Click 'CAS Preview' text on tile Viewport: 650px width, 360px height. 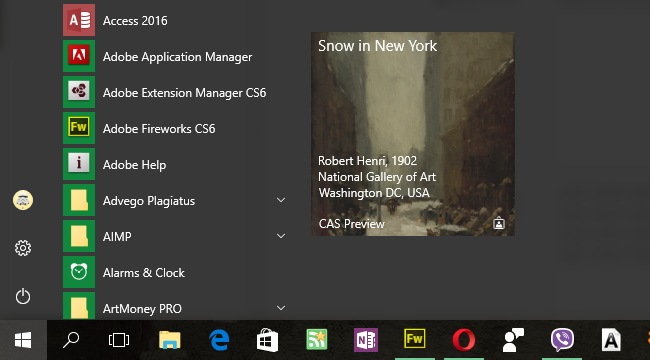(352, 224)
